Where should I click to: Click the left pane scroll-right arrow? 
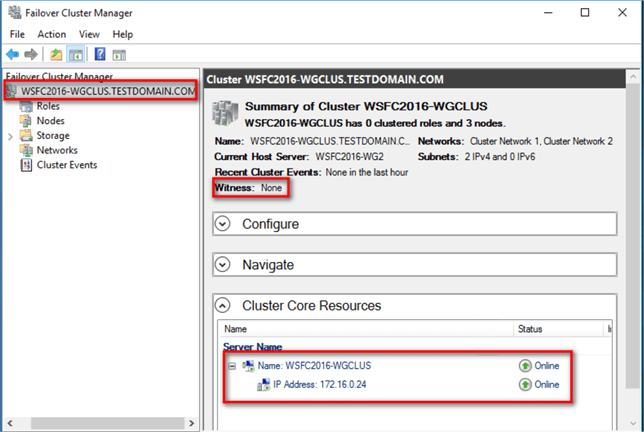(191, 423)
